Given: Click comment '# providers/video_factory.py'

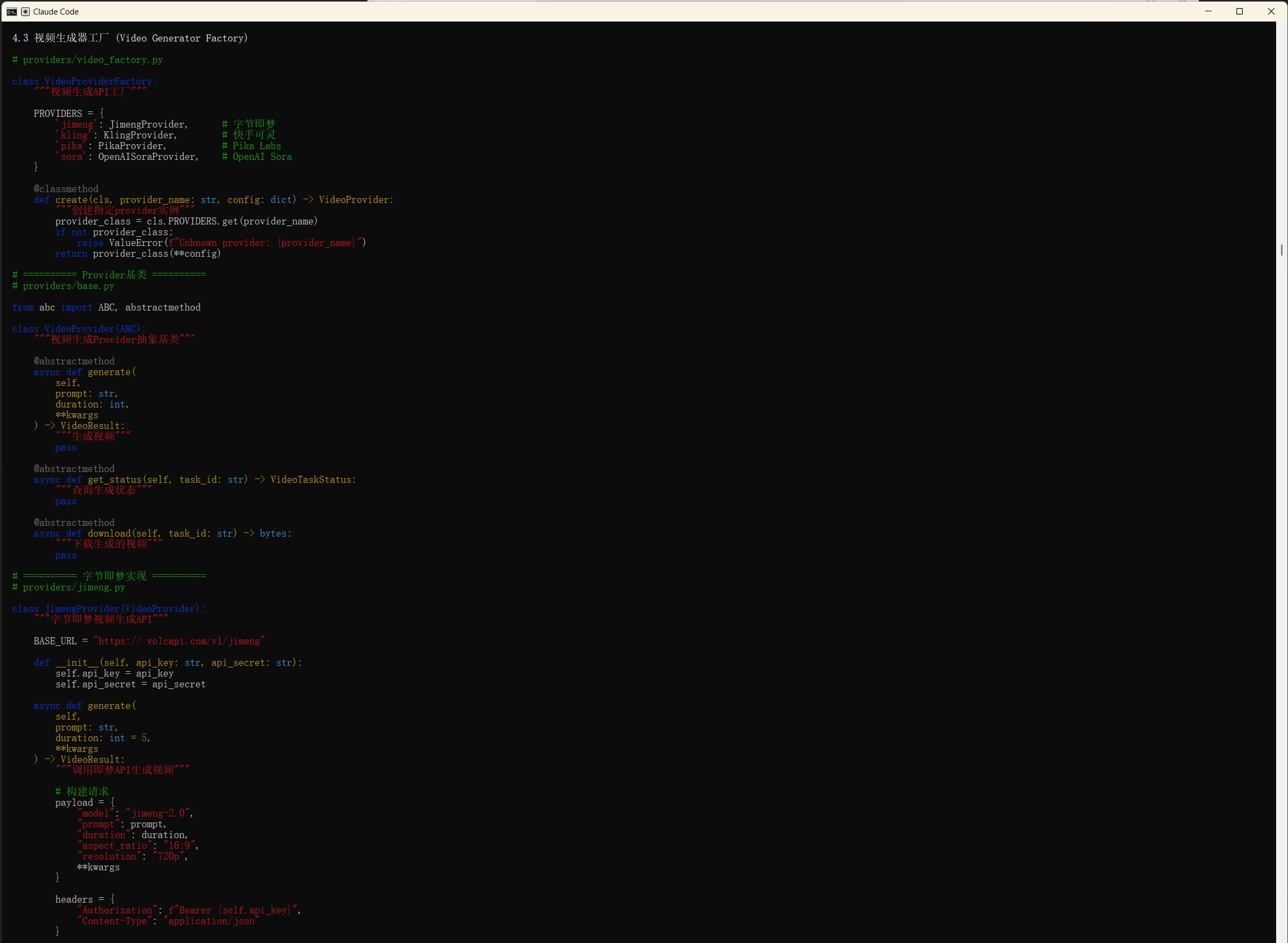Looking at the screenshot, I should [x=87, y=60].
